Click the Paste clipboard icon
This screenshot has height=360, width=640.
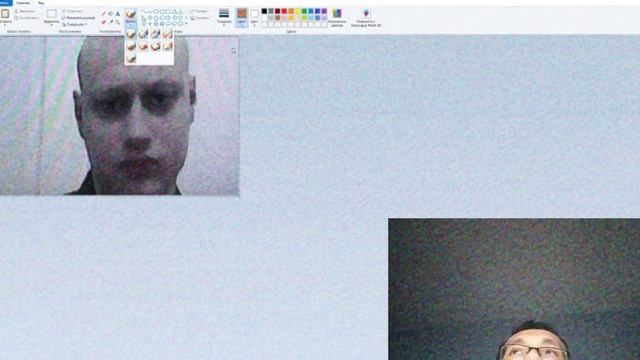[5, 13]
